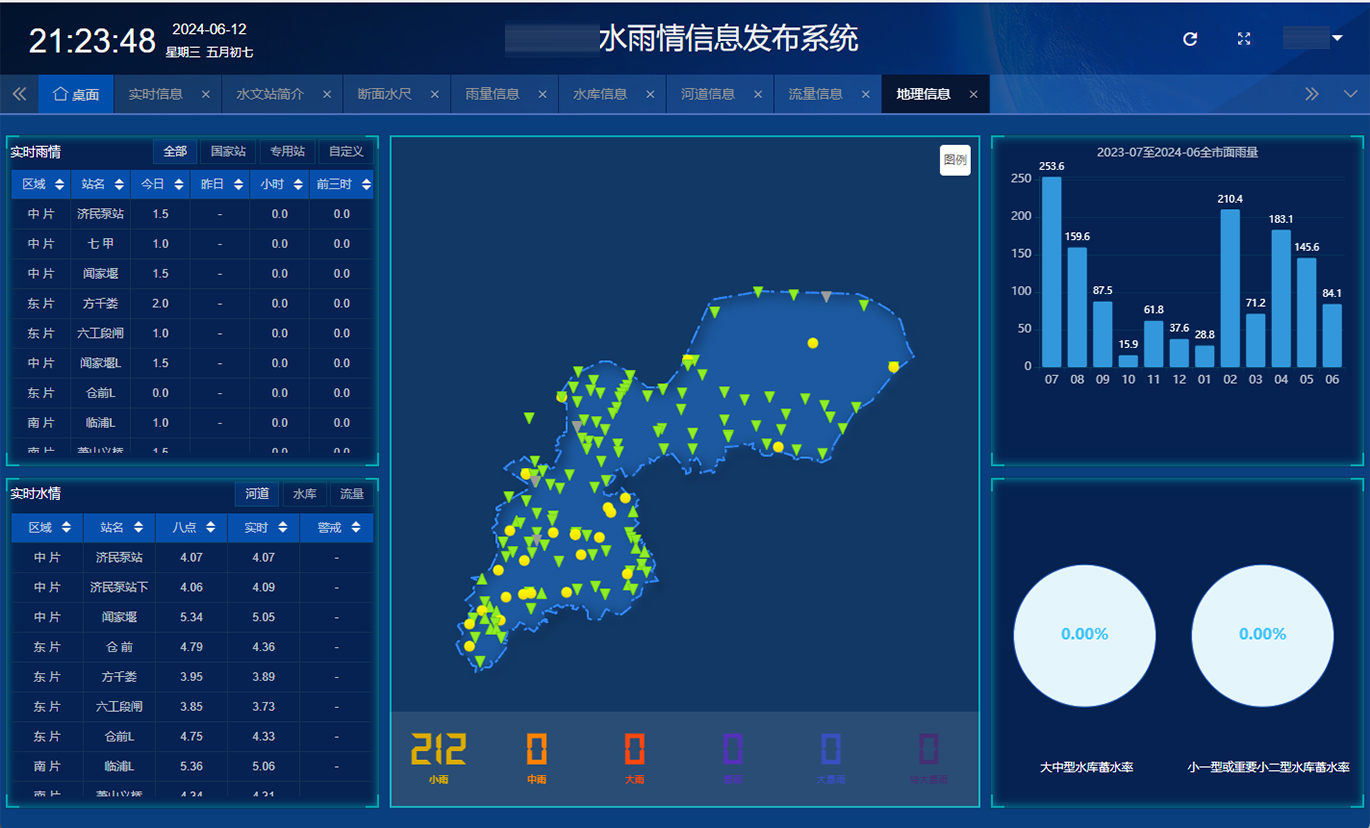The width and height of the screenshot is (1370, 828).
Task: Select a yellow station marker on the map
Action: click(812, 342)
